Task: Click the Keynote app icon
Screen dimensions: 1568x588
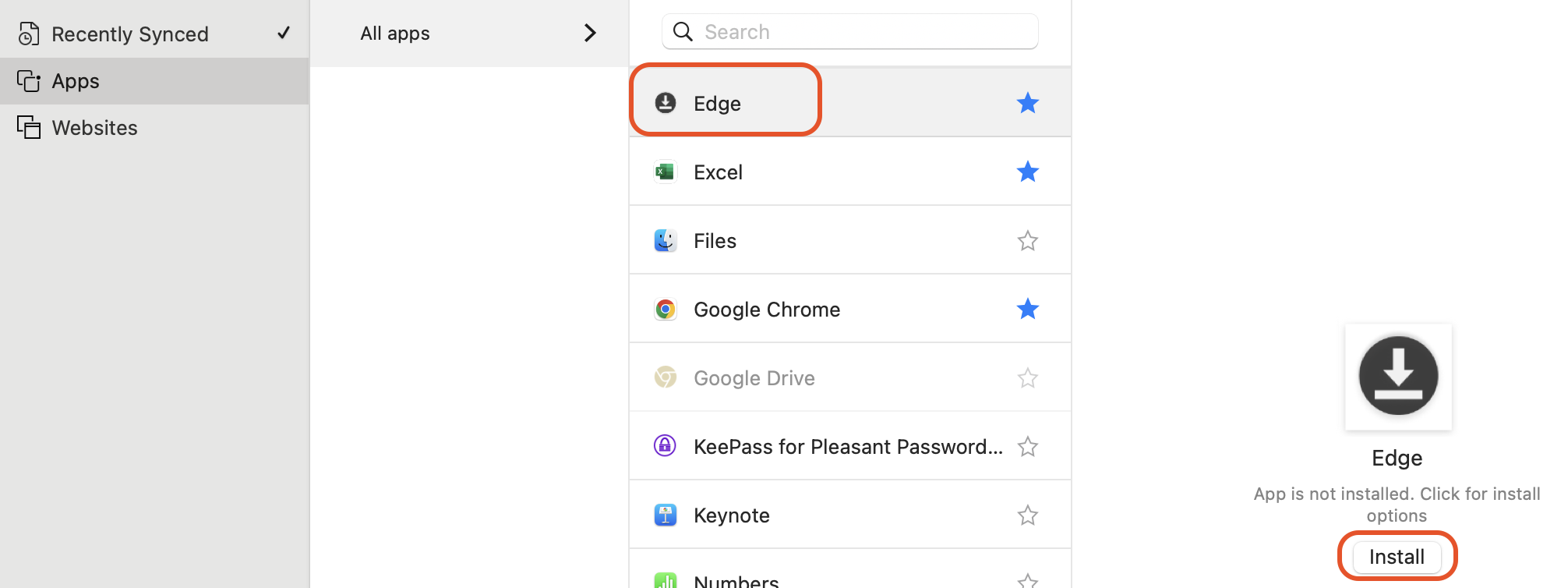Action: (665, 515)
